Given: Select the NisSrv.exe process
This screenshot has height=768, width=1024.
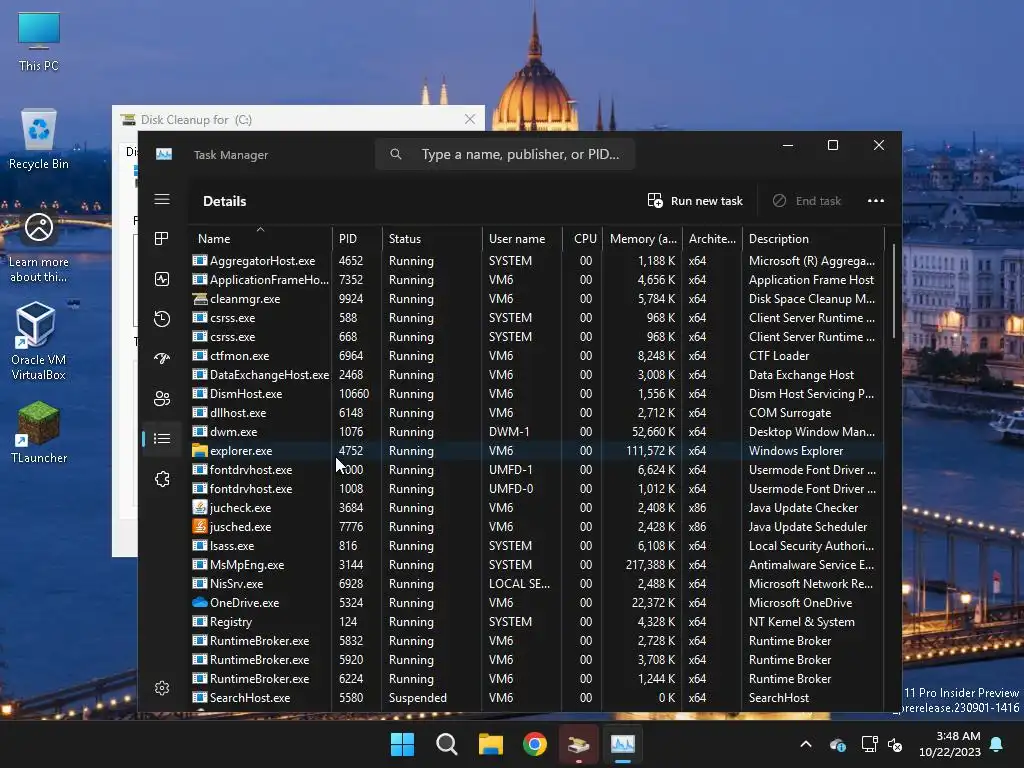Looking at the screenshot, I should pos(537,583).
